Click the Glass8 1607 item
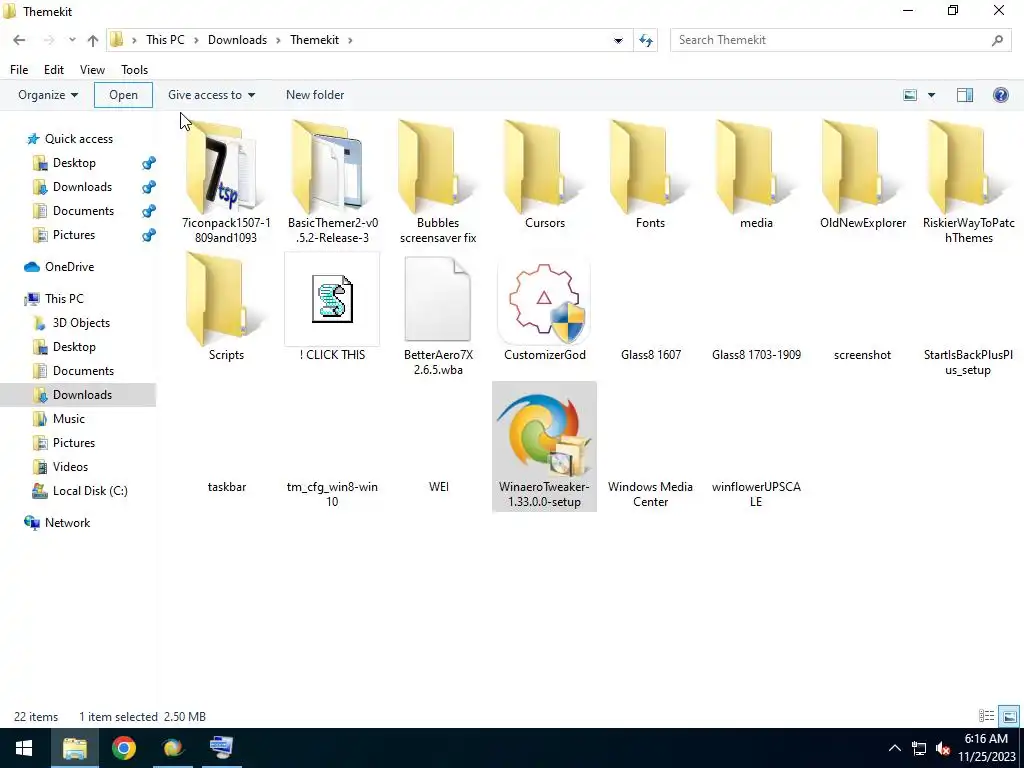This screenshot has height=768, width=1024. click(x=651, y=355)
